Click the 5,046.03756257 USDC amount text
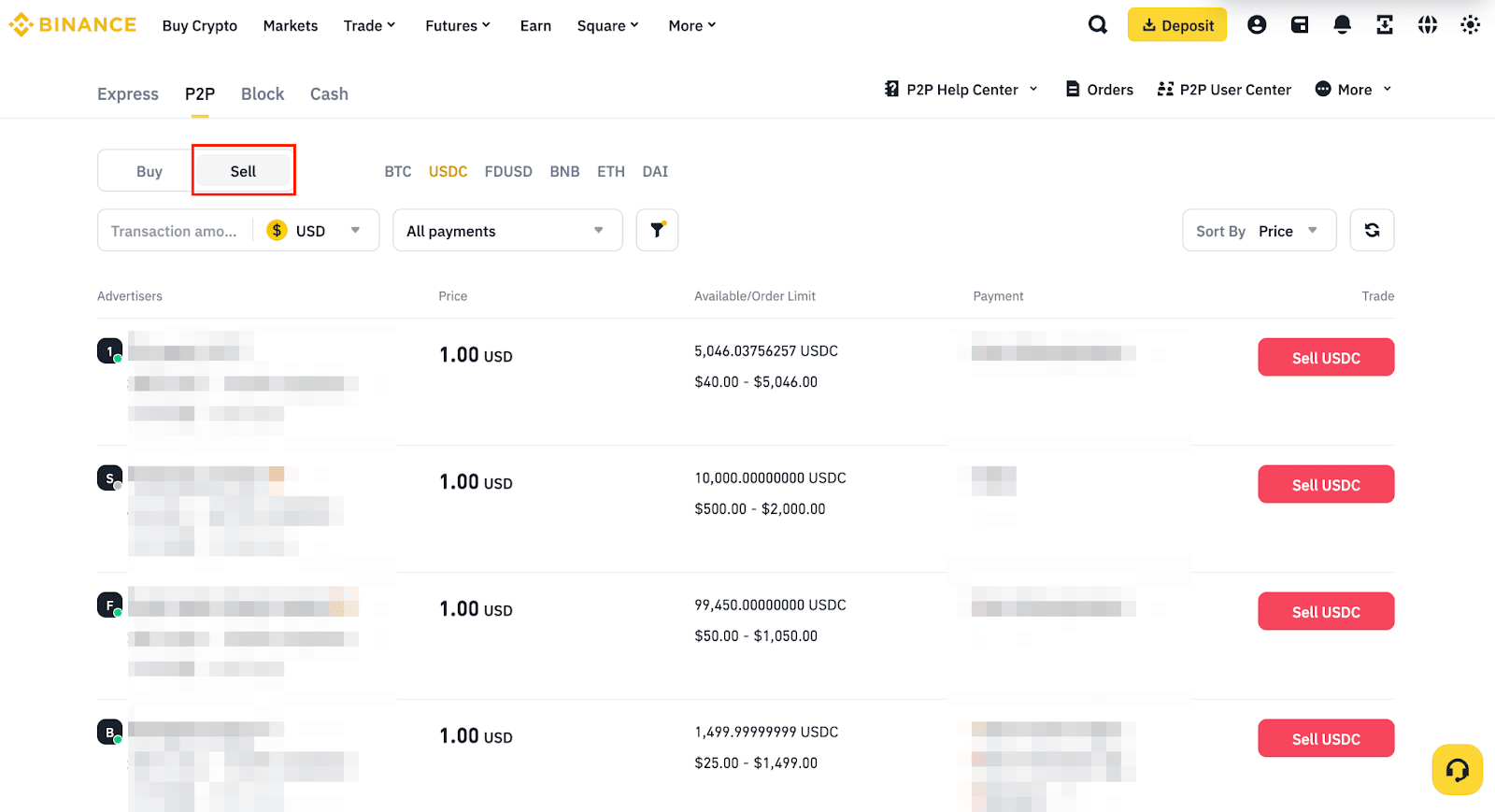Screen dimensions: 1495x812 [766, 350]
